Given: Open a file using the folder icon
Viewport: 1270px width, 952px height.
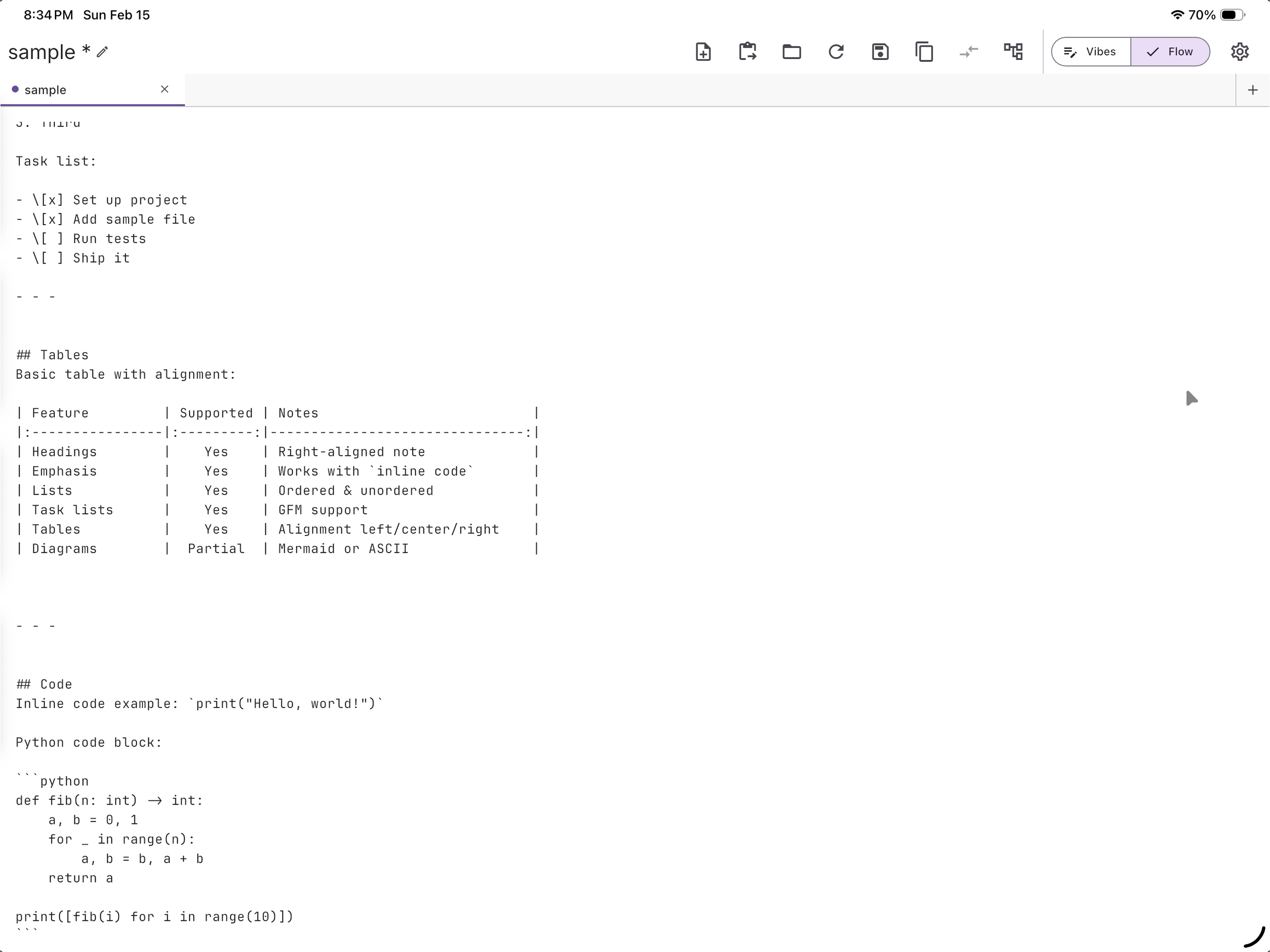Looking at the screenshot, I should click(x=791, y=52).
